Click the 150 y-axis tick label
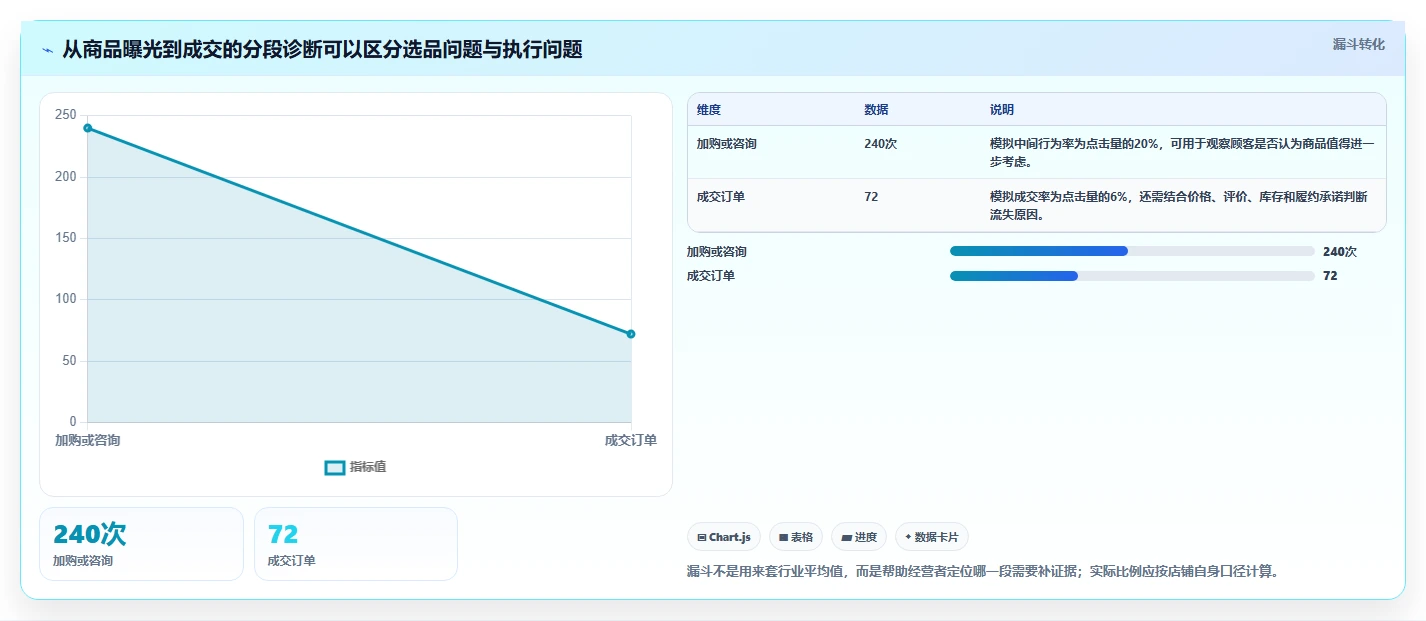The height and width of the screenshot is (621, 1426). [x=66, y=238]
